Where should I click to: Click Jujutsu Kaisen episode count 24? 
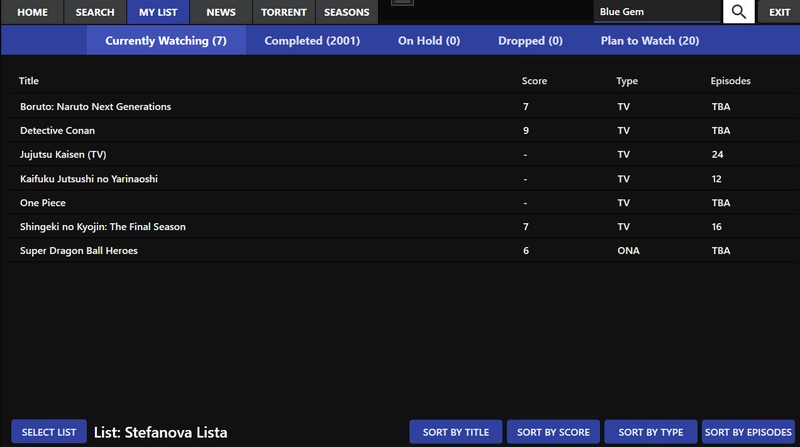pos(717,154)
